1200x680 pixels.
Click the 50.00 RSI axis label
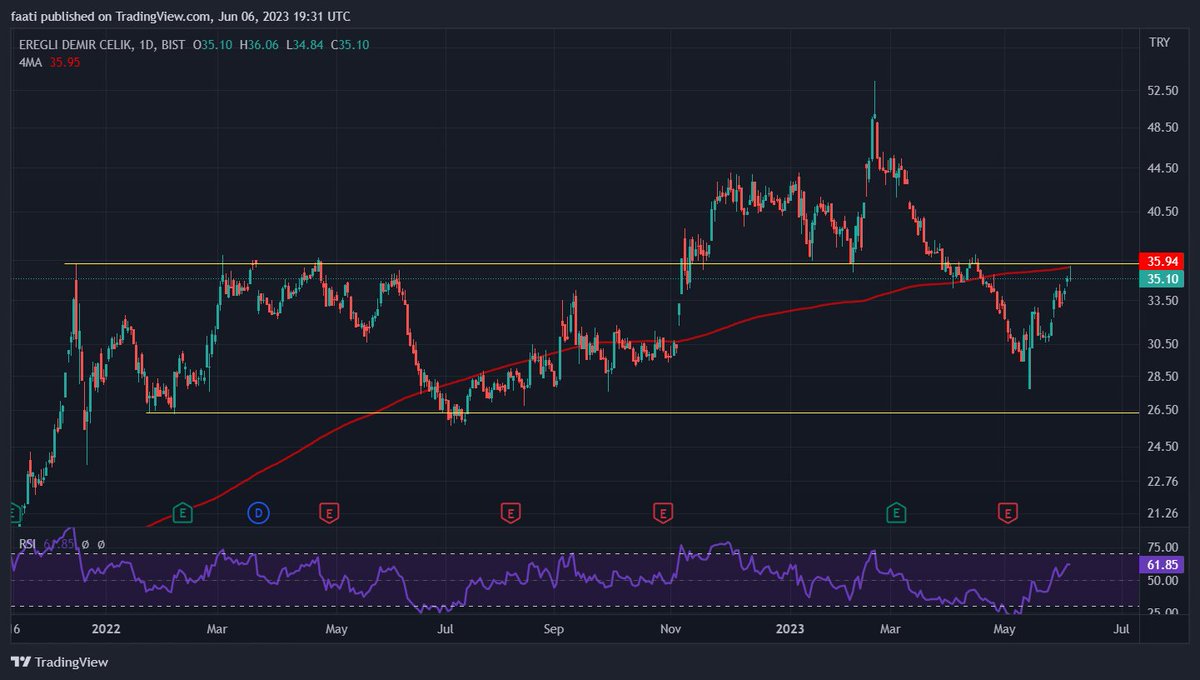click(1162, 580)
